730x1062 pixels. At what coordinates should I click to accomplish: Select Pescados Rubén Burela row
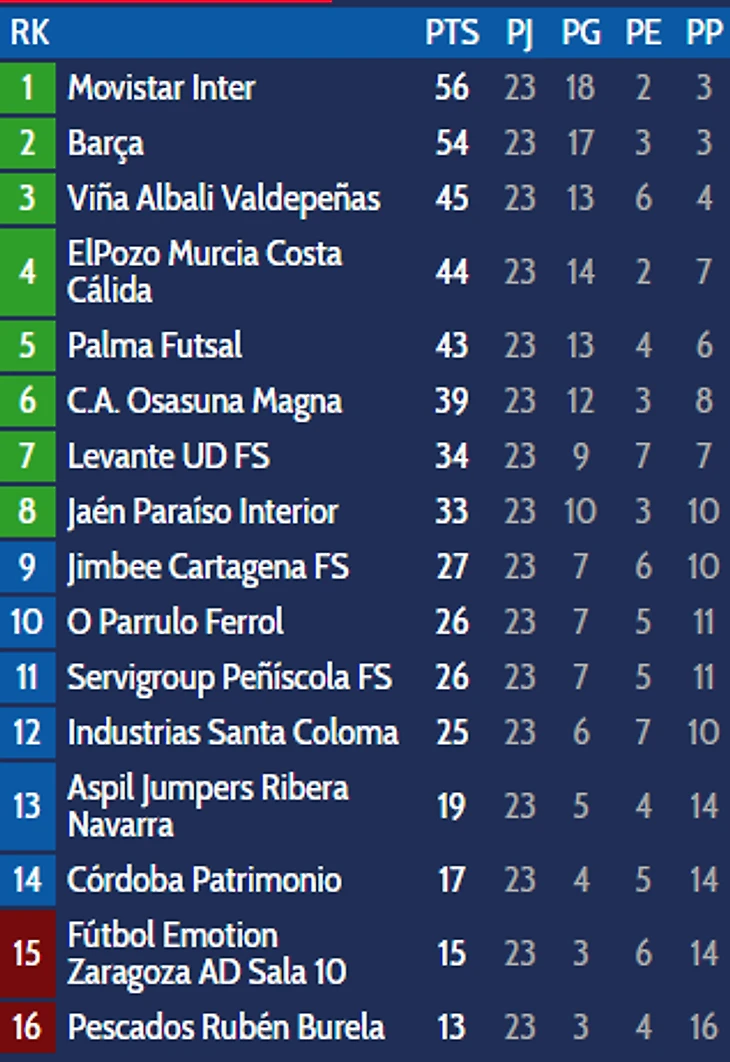click(x=225, y=1027)
